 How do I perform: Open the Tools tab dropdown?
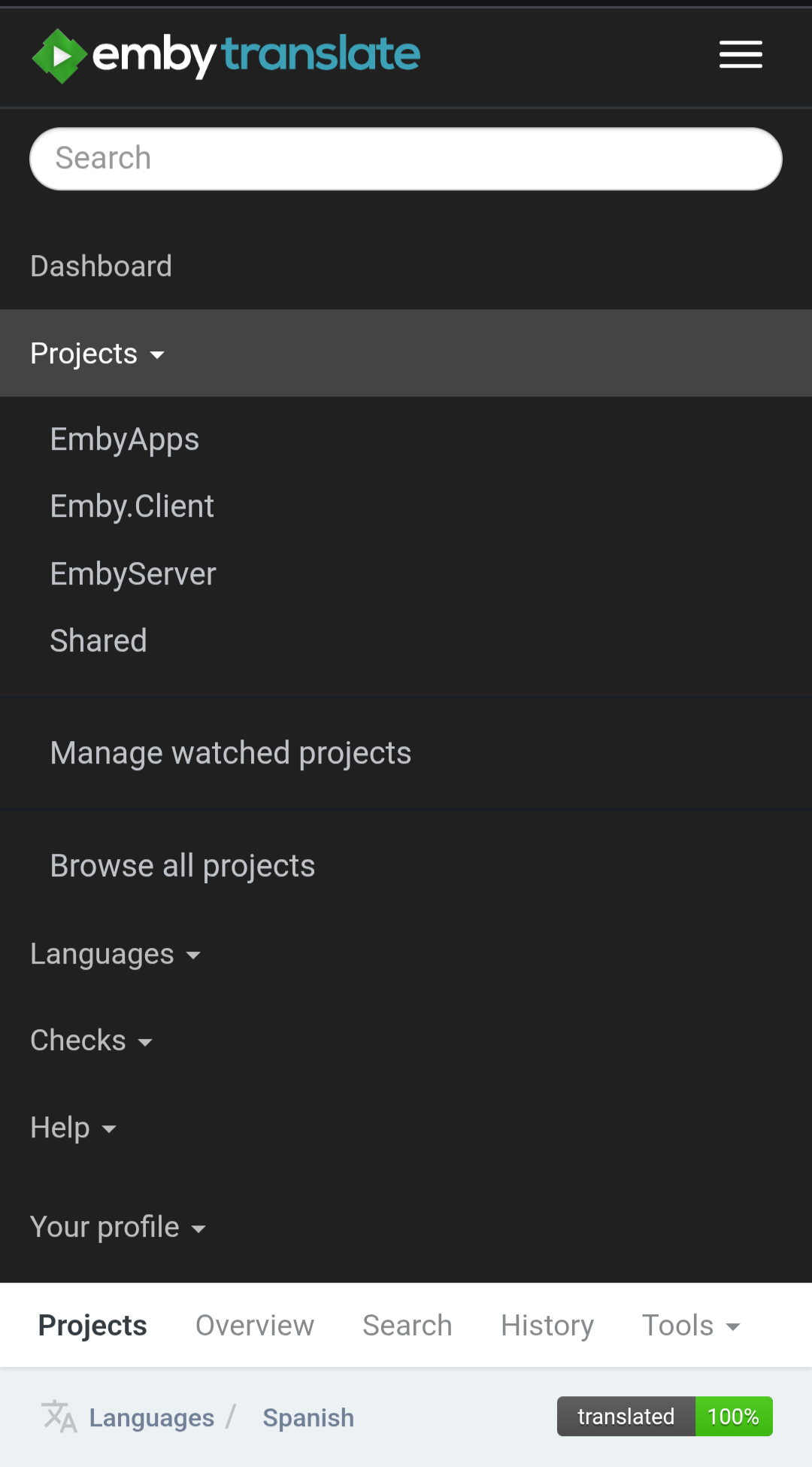coord(691,1326)
